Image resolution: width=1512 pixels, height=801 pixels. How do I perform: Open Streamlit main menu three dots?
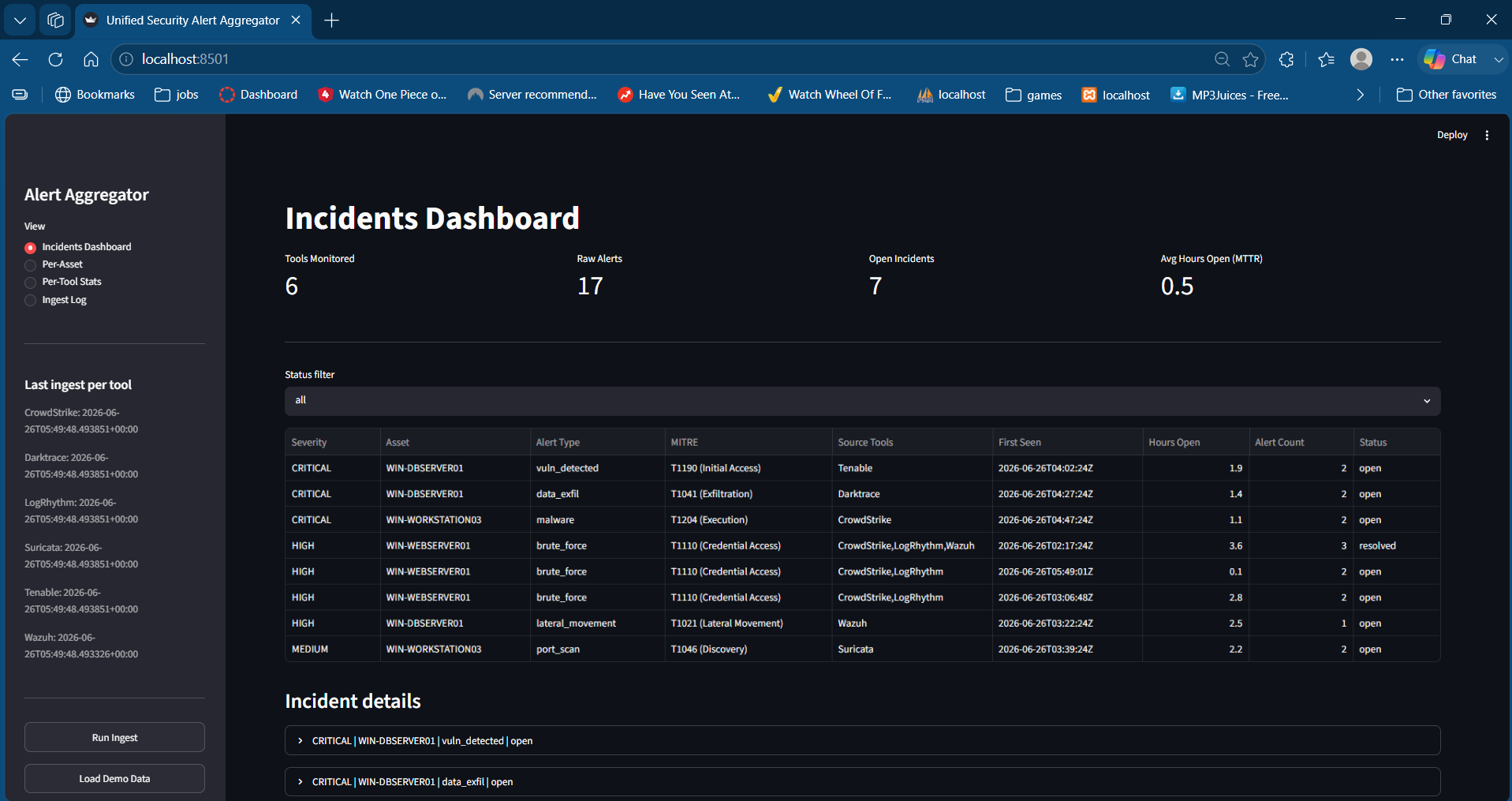[1487, 135]
